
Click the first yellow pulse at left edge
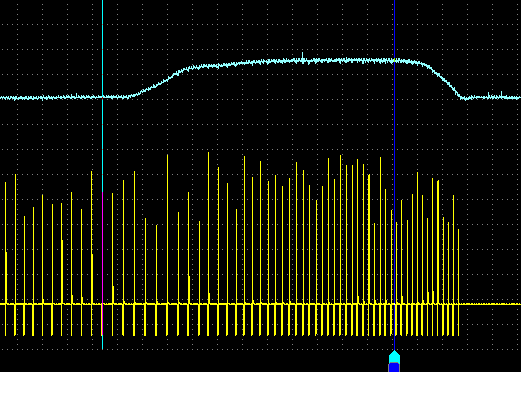(x=5, y=258)
